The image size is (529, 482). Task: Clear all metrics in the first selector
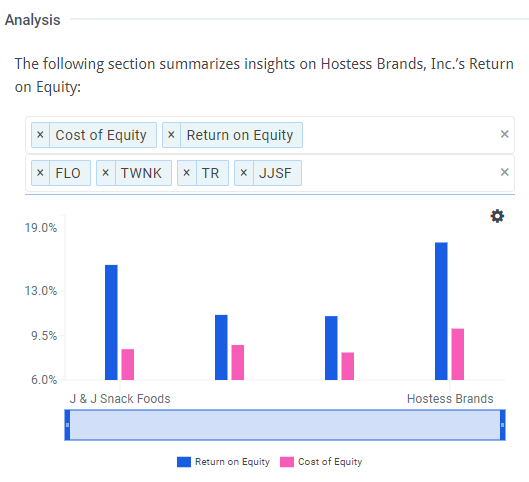504,134
